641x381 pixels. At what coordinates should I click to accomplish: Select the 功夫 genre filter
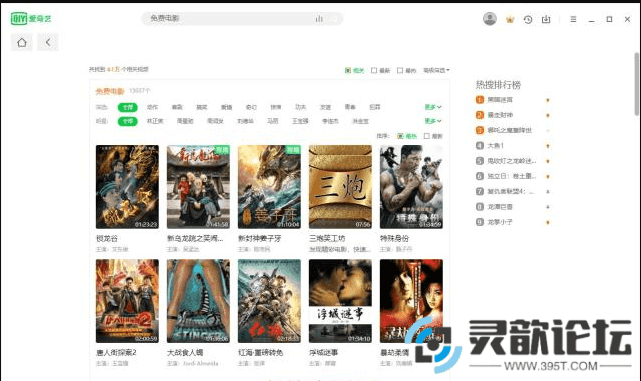(x=300, y=107)
